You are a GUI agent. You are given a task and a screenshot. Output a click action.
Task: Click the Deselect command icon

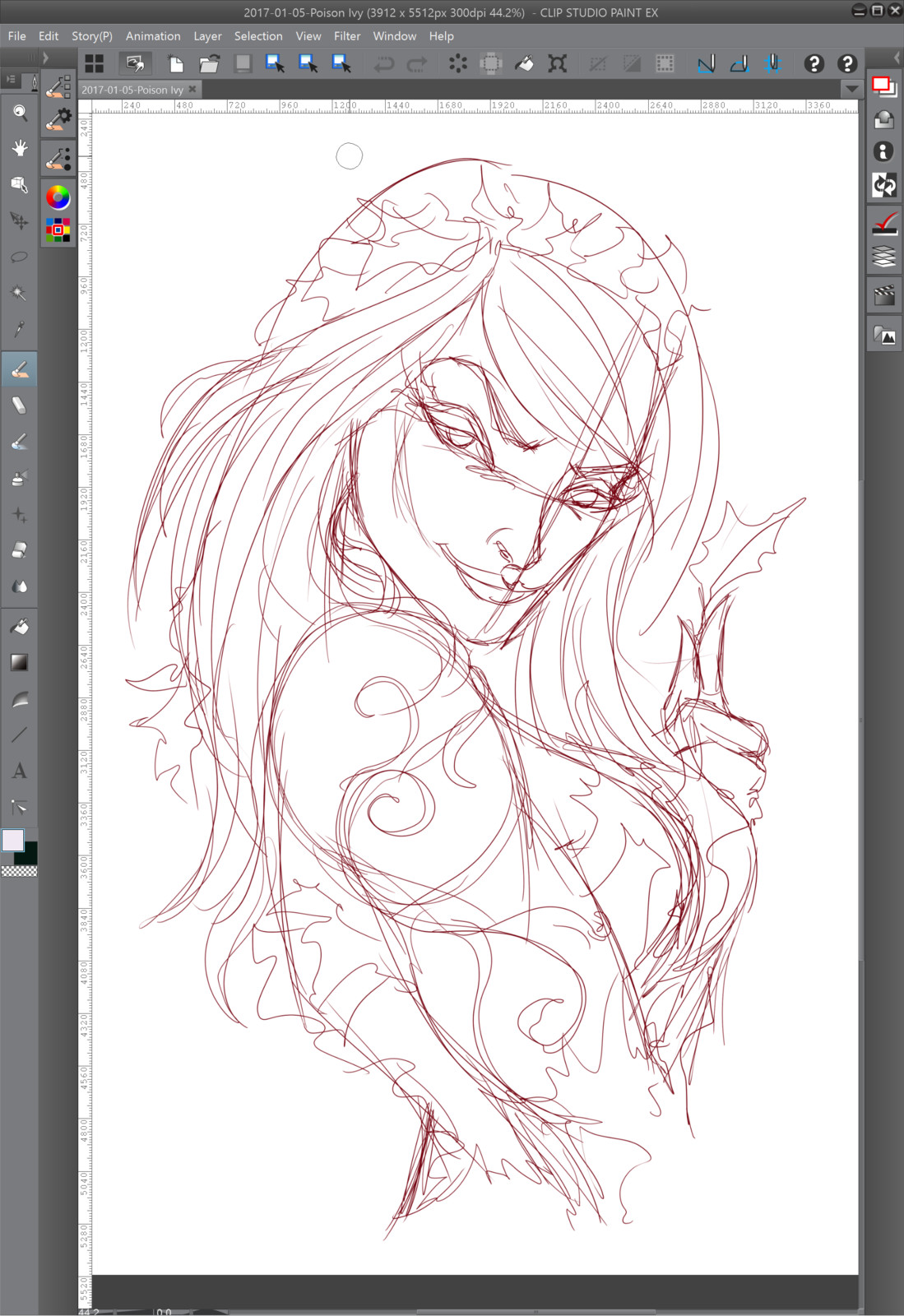pyautogui.click(x=598, y=63)
